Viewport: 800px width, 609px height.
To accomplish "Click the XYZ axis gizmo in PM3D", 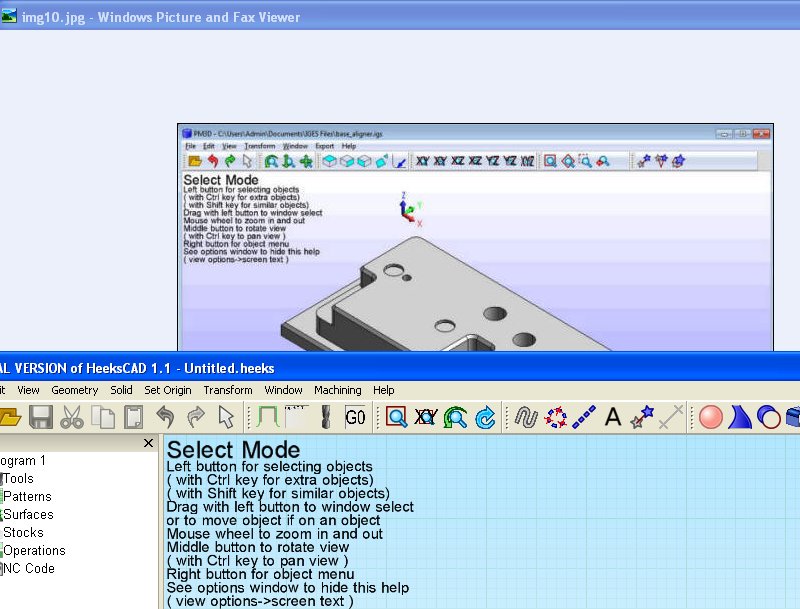I will click(410, 209).
